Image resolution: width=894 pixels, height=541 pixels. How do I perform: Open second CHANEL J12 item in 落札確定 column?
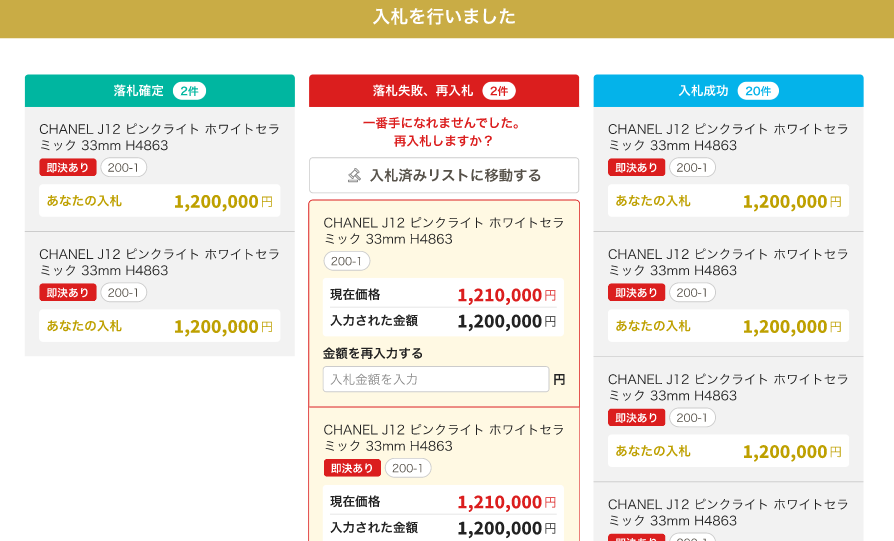point(160,262)
